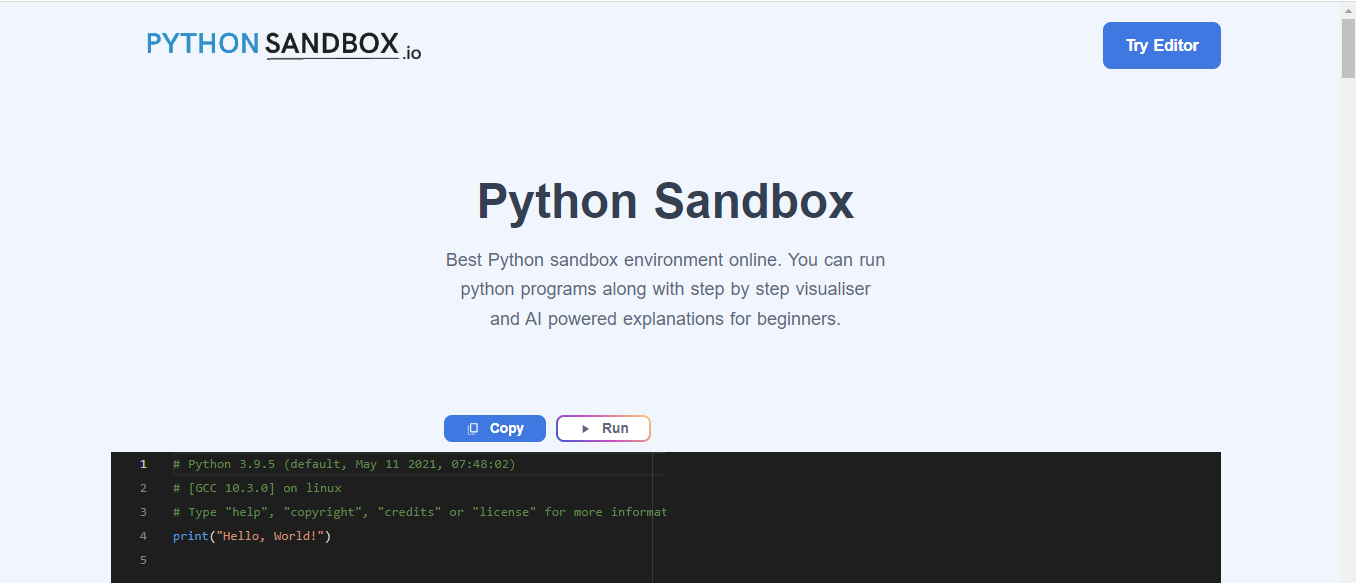Open the Python Sandbox.io logo link

coord(284,45)
